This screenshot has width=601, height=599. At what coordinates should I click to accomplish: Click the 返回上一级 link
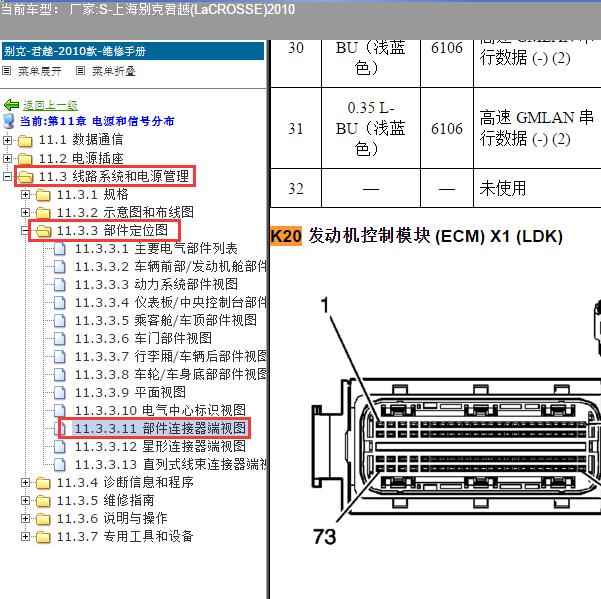(50, 105)
